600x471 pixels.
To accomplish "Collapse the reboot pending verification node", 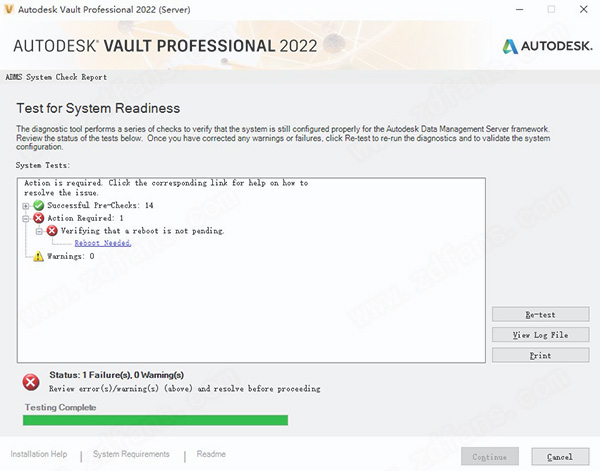I will [x=39, y=231].
